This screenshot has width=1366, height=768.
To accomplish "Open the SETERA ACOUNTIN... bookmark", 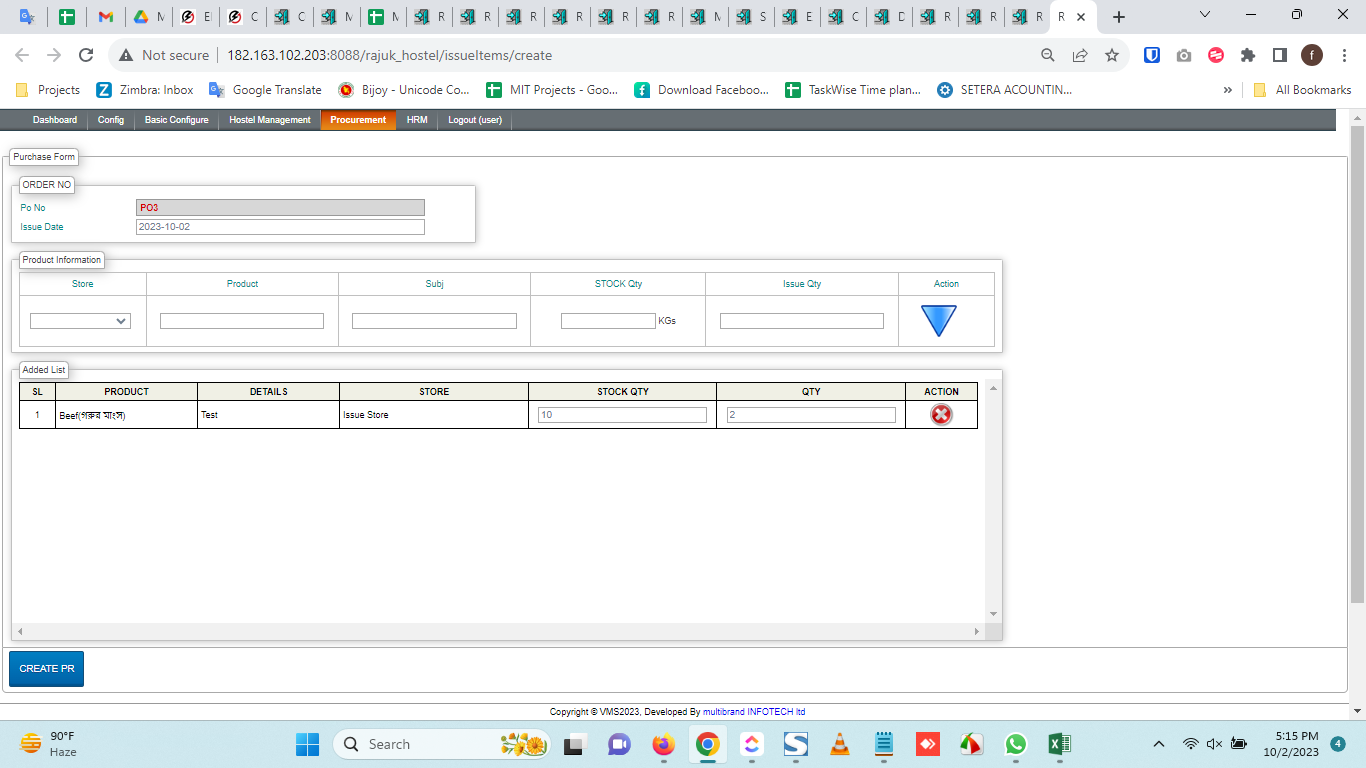I will pyautogui.click(x=1004, y=89).
